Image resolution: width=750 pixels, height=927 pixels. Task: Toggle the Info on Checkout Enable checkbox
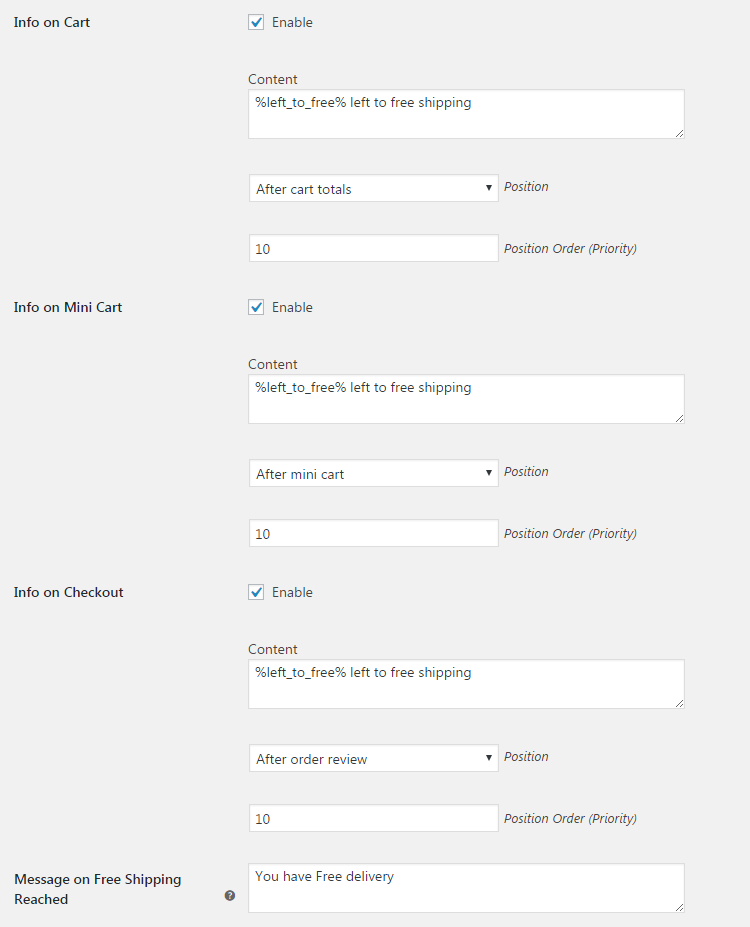click(x=256, y=592)
